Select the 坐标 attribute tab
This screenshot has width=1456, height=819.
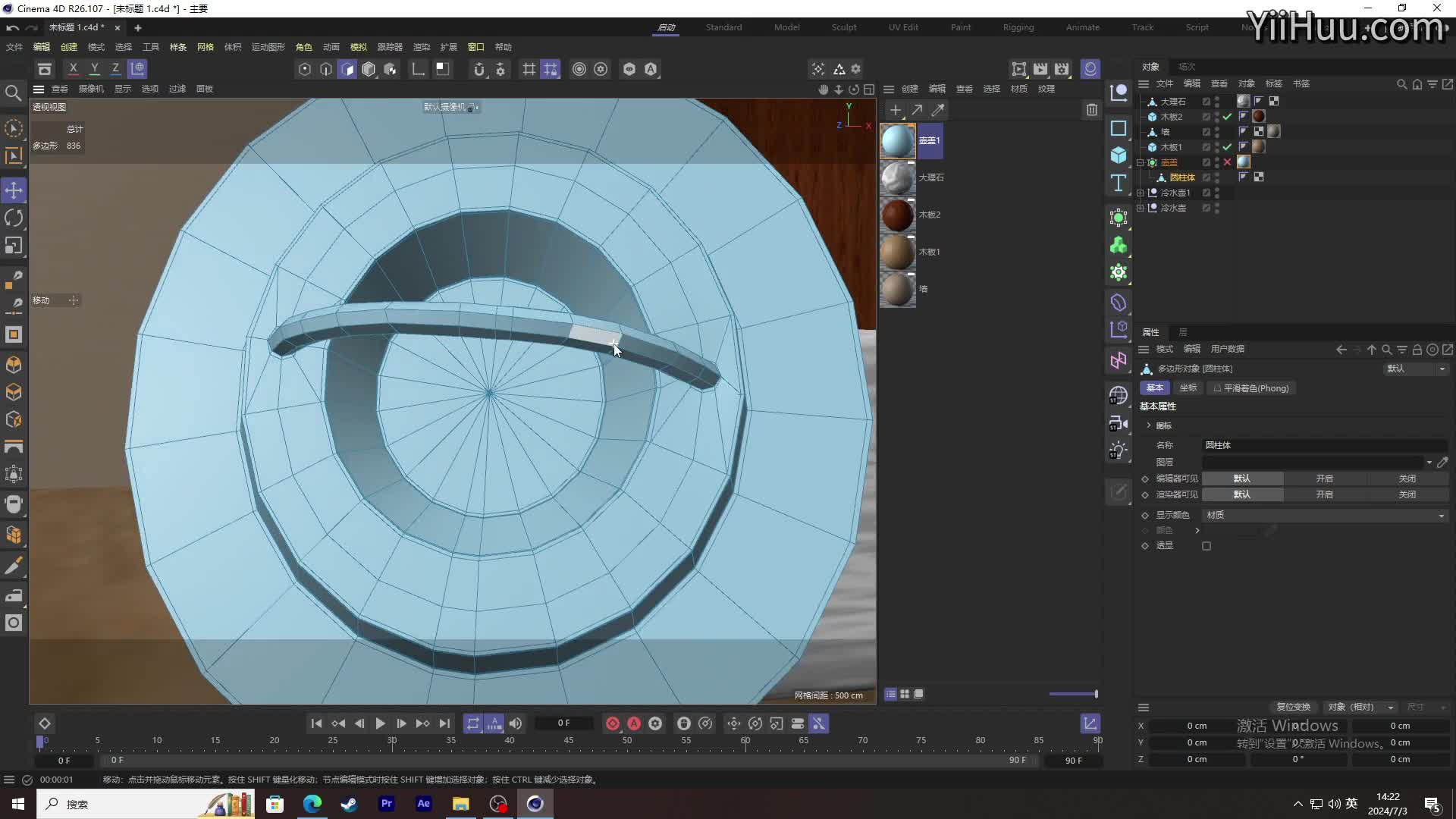tap(1188, 388)
